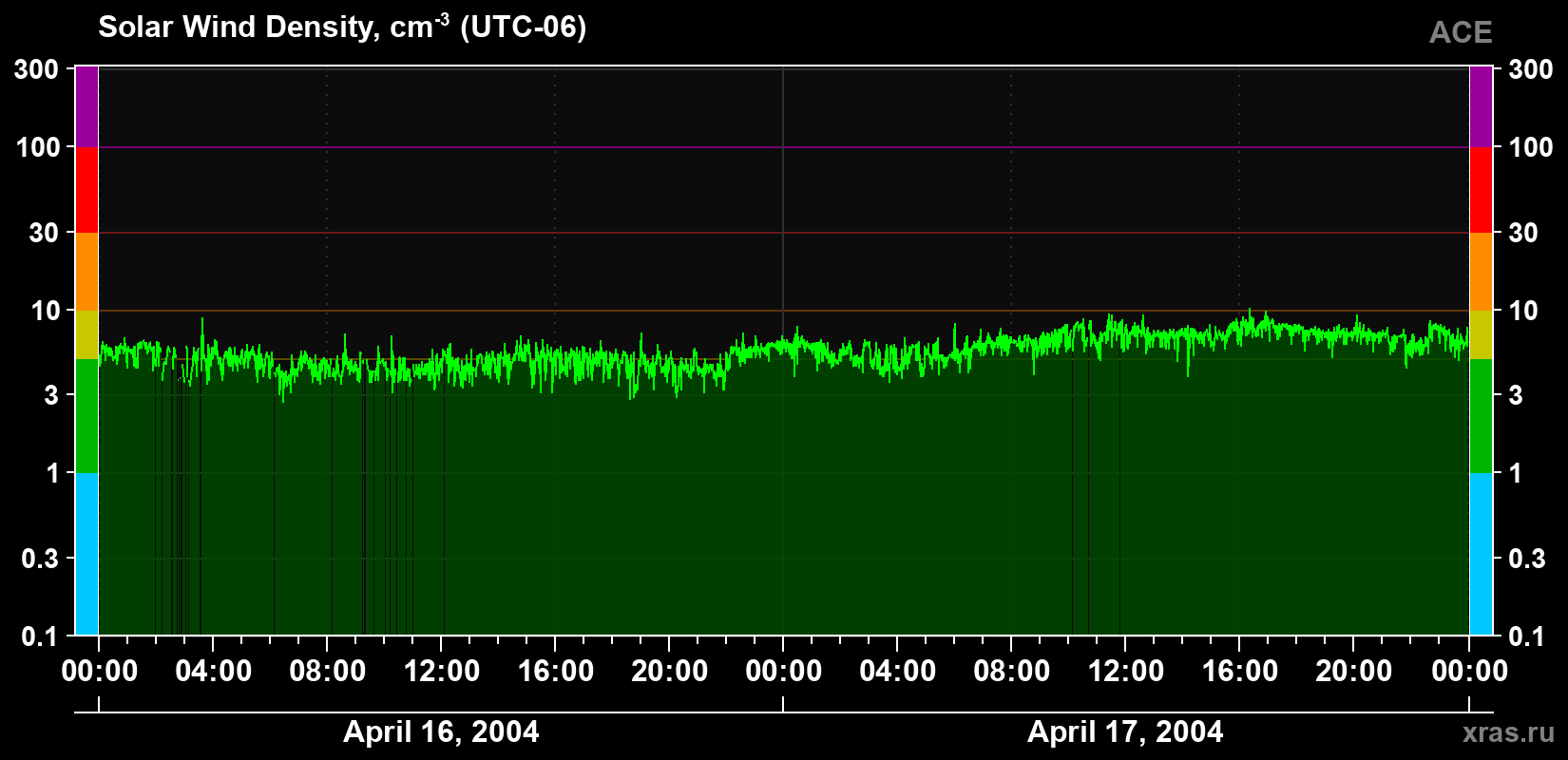The image size is (1568, 760).
Task: Select the 'April 17, 2004' date label
Action: pos(1125,731)
